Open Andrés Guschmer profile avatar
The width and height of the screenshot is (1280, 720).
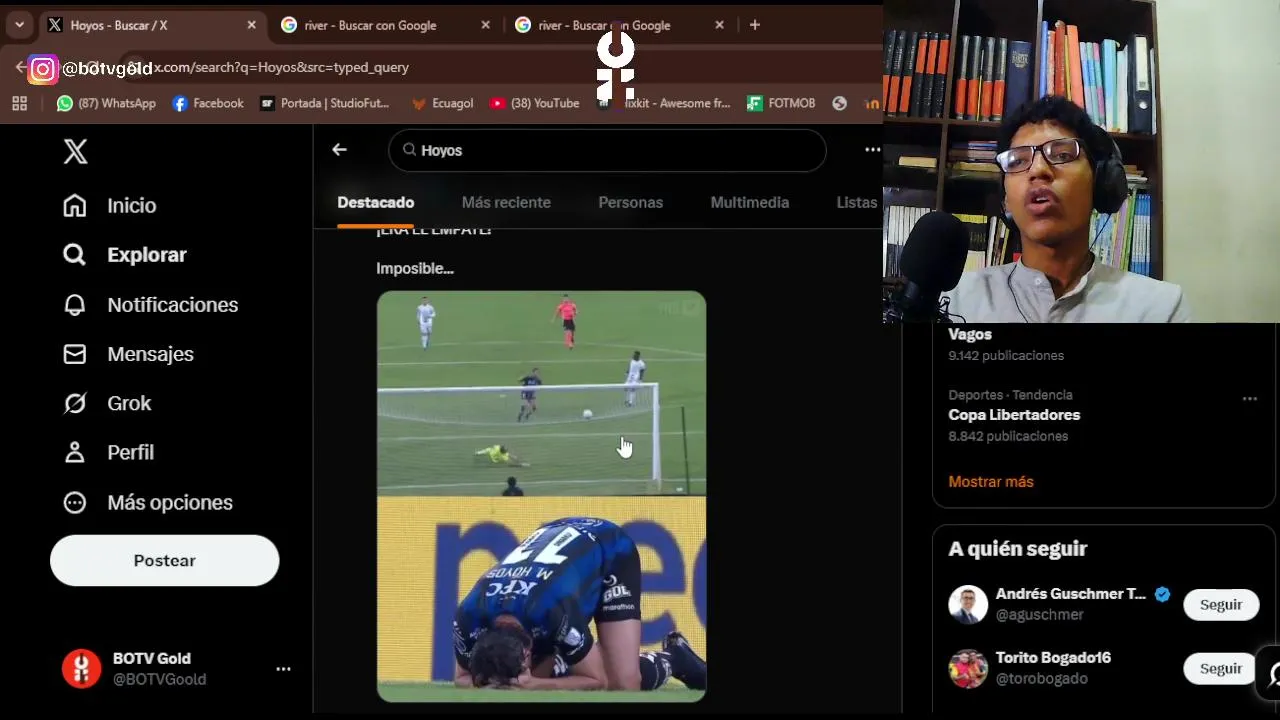(967, 604)
